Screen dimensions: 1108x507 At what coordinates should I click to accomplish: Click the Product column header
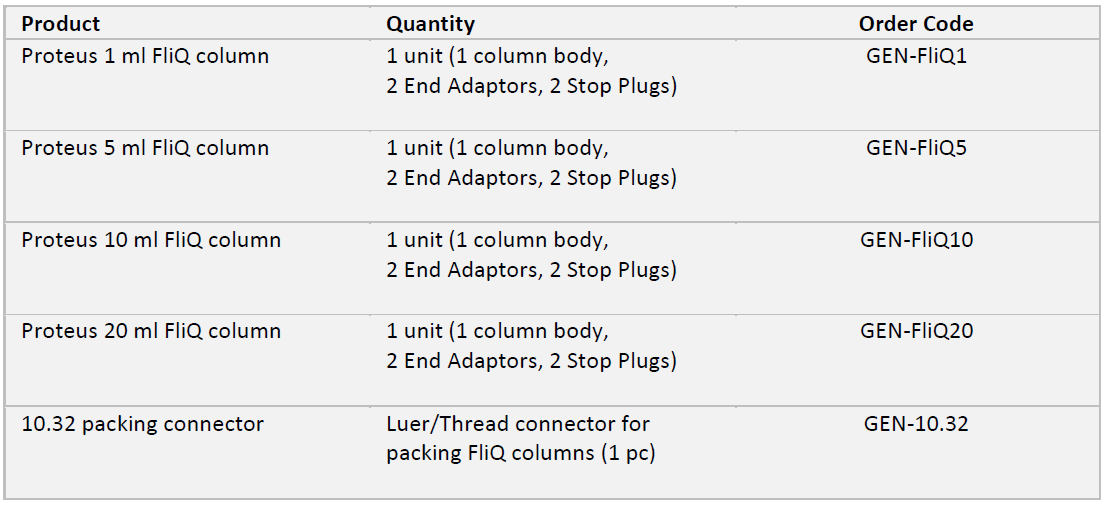pos(61,23)
